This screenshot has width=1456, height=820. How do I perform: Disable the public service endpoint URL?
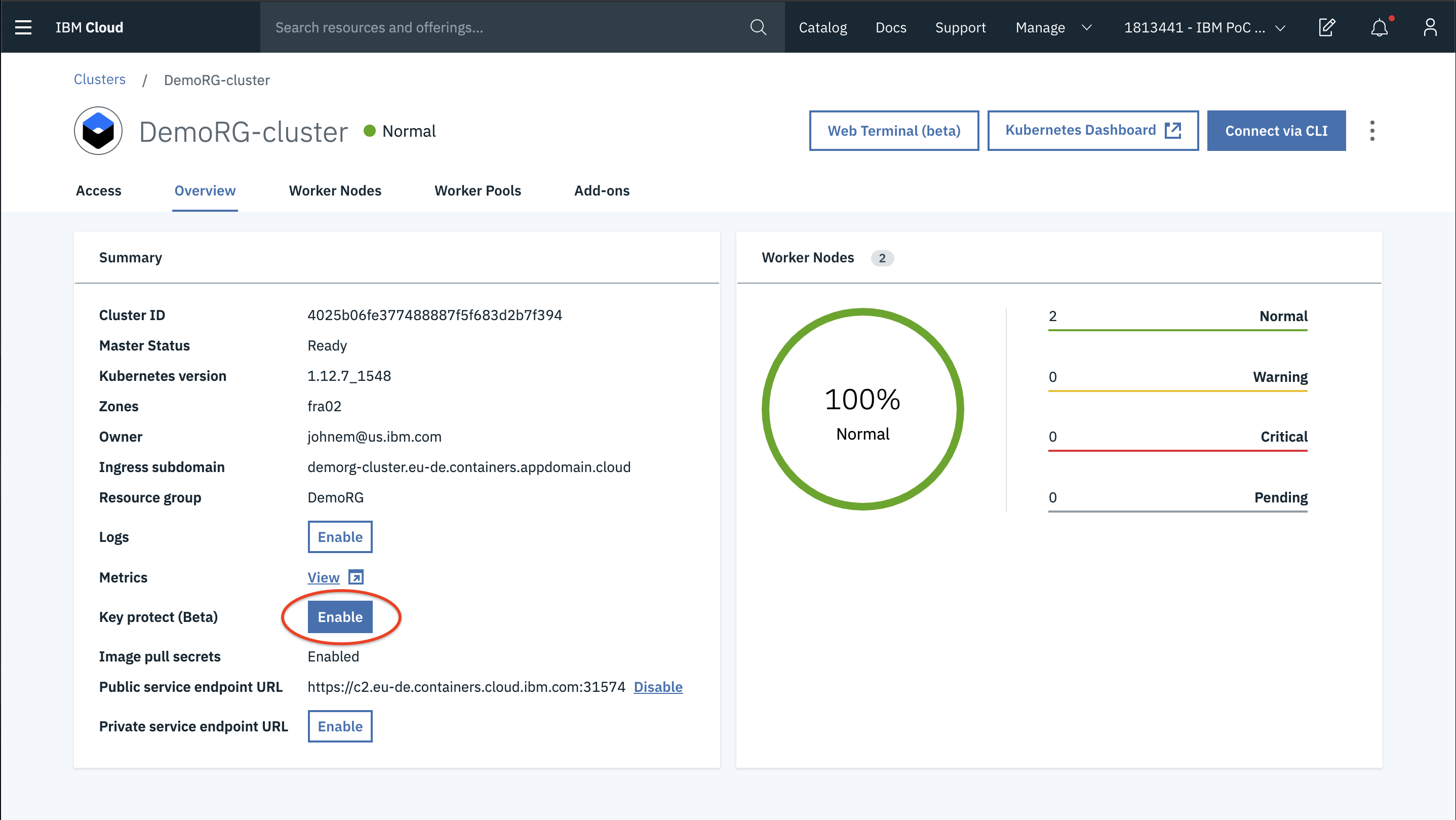click(x=658, y=687)
